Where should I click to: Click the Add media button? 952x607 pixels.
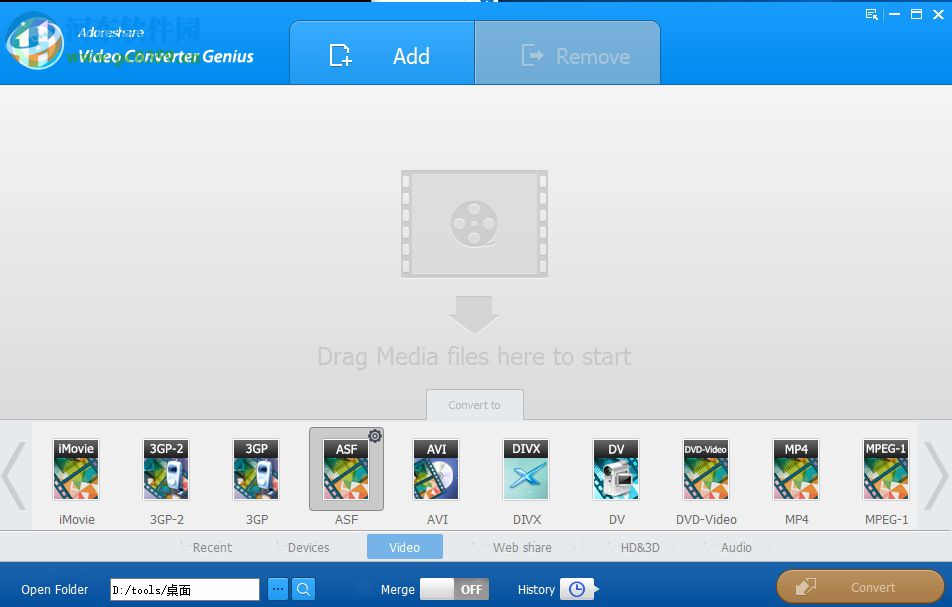[381, 56]
